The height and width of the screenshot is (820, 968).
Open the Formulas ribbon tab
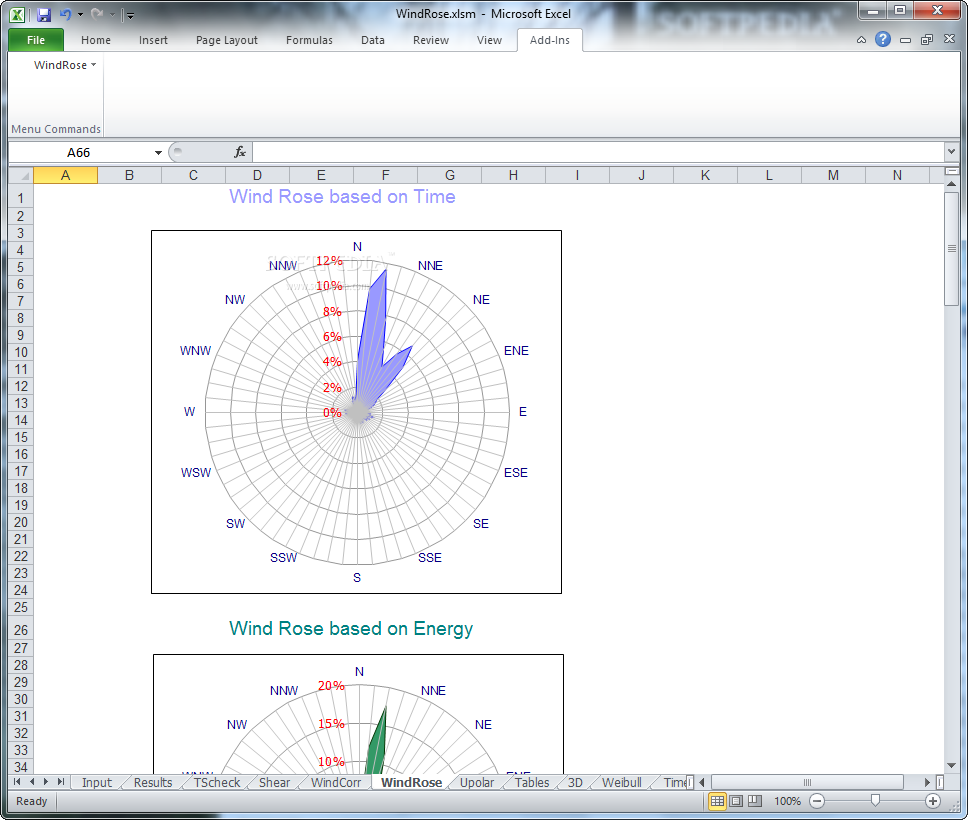pos(309,40)
